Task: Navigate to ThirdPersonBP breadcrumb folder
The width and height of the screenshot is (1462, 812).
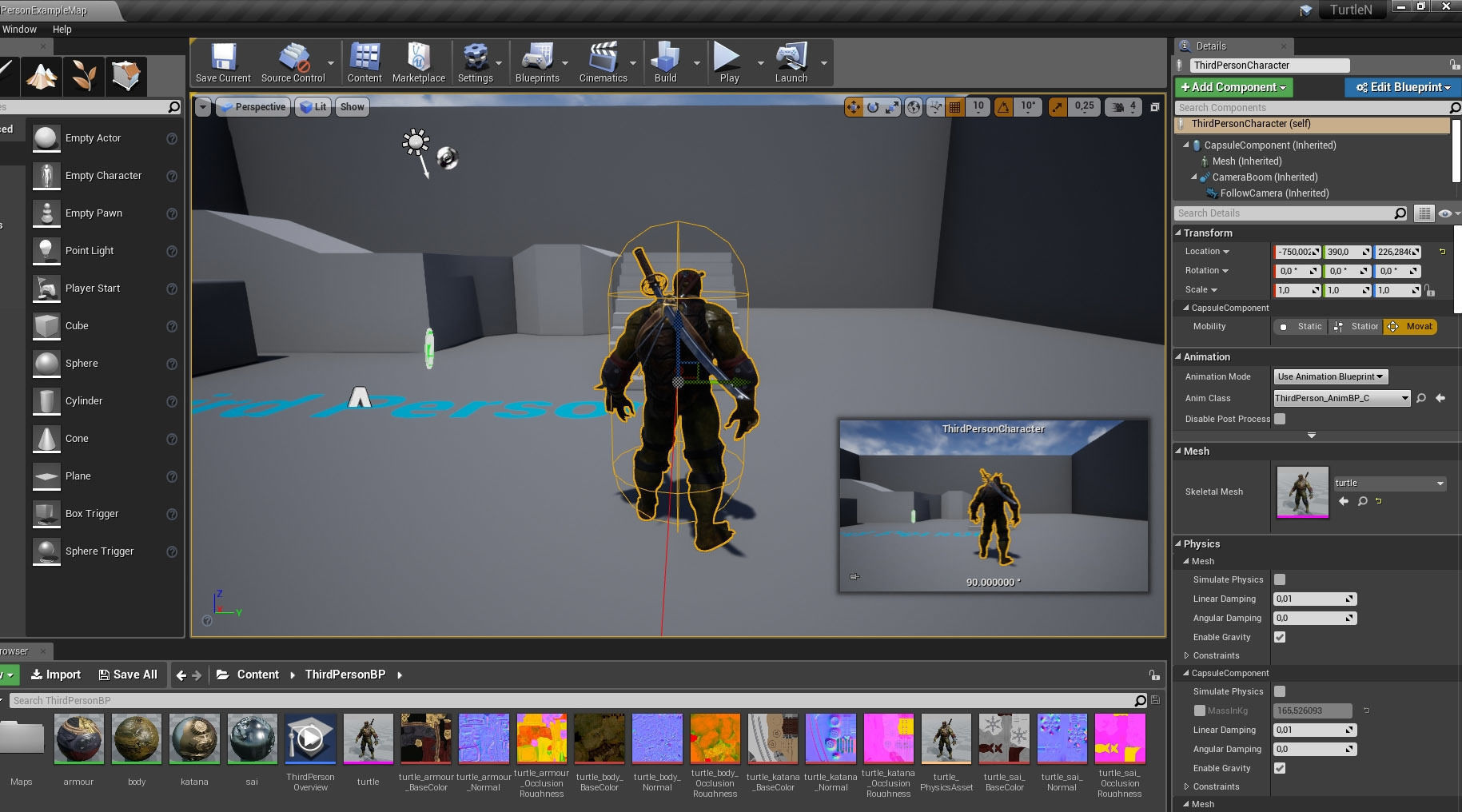Action: point(345,675)
